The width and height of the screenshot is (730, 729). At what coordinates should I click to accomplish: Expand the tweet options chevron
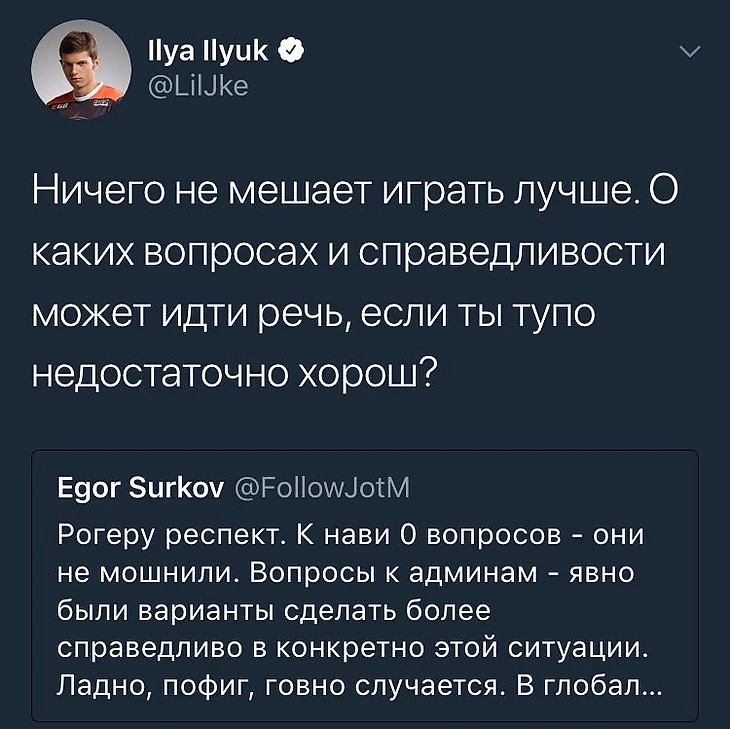tap(690, 51)
